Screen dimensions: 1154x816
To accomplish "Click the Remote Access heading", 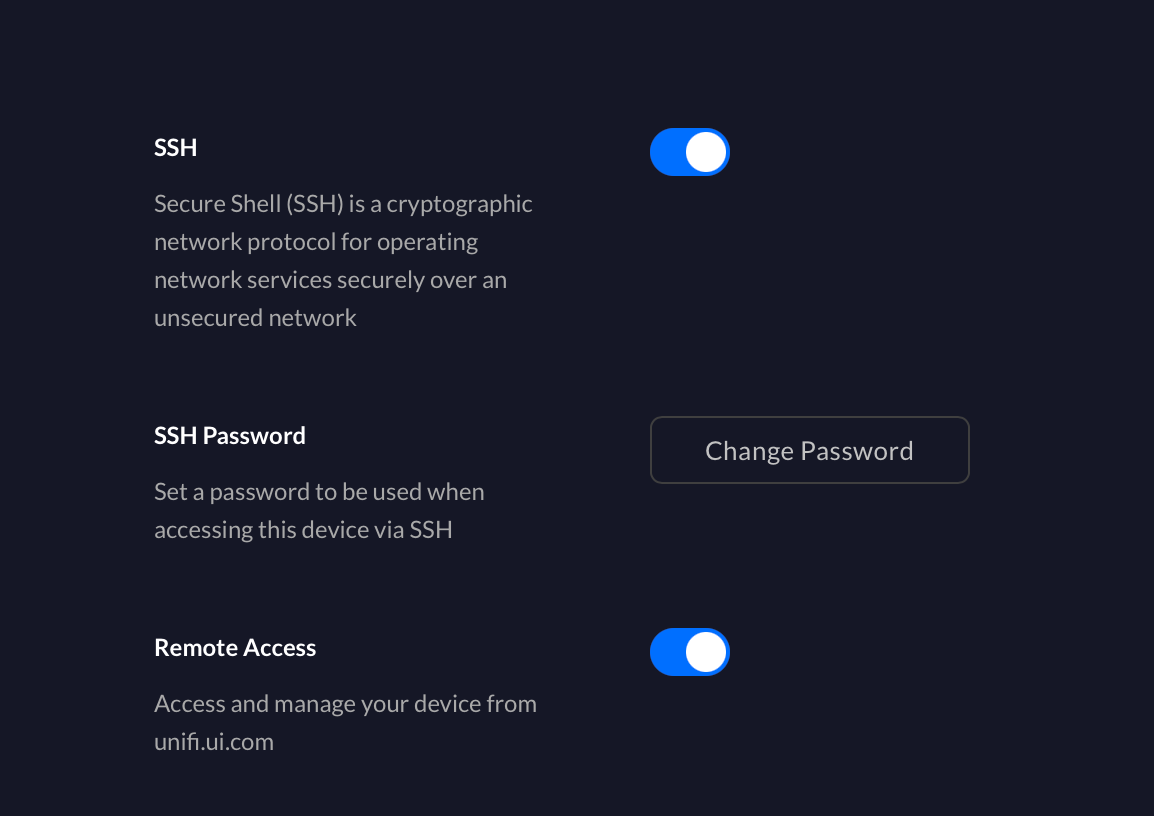I will (235, 648).
